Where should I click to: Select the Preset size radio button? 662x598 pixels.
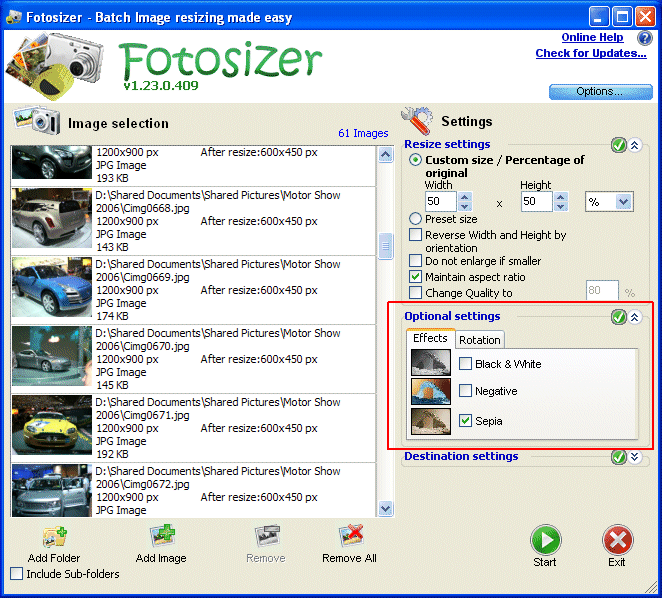tap(415, 218)
